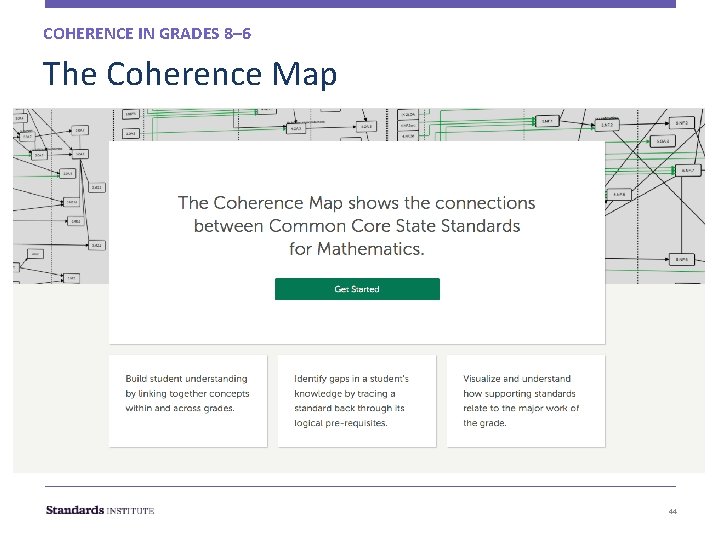Screen dimensions: 720x540
Task: Click the "The Coherence Map" slide title
Action: tap(190, 73)
